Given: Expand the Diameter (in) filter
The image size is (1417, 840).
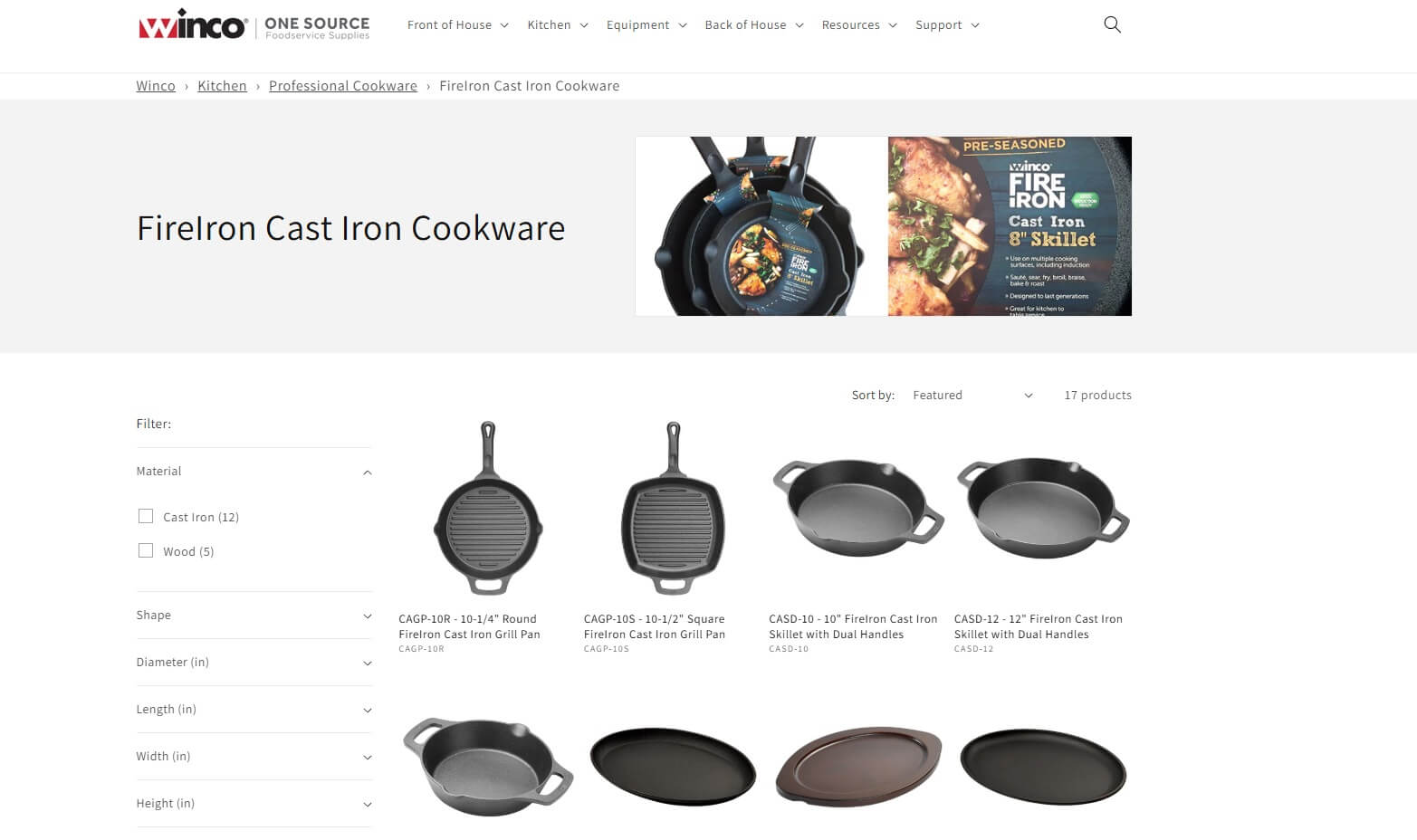Looking at the screenshot, I should [254, 663].
